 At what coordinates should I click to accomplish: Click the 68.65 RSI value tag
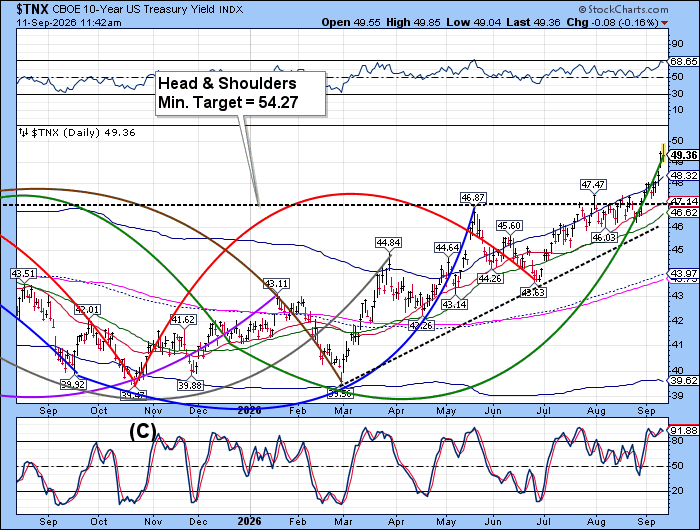coord(683,61)
